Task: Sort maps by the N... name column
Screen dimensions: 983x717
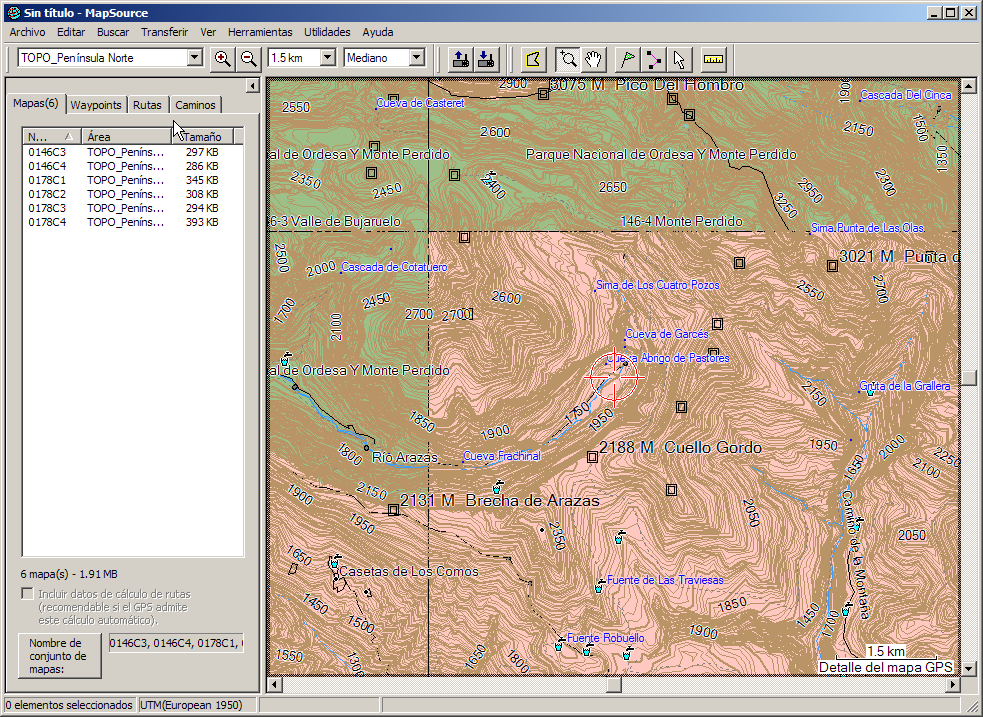Action: point(52,137)
